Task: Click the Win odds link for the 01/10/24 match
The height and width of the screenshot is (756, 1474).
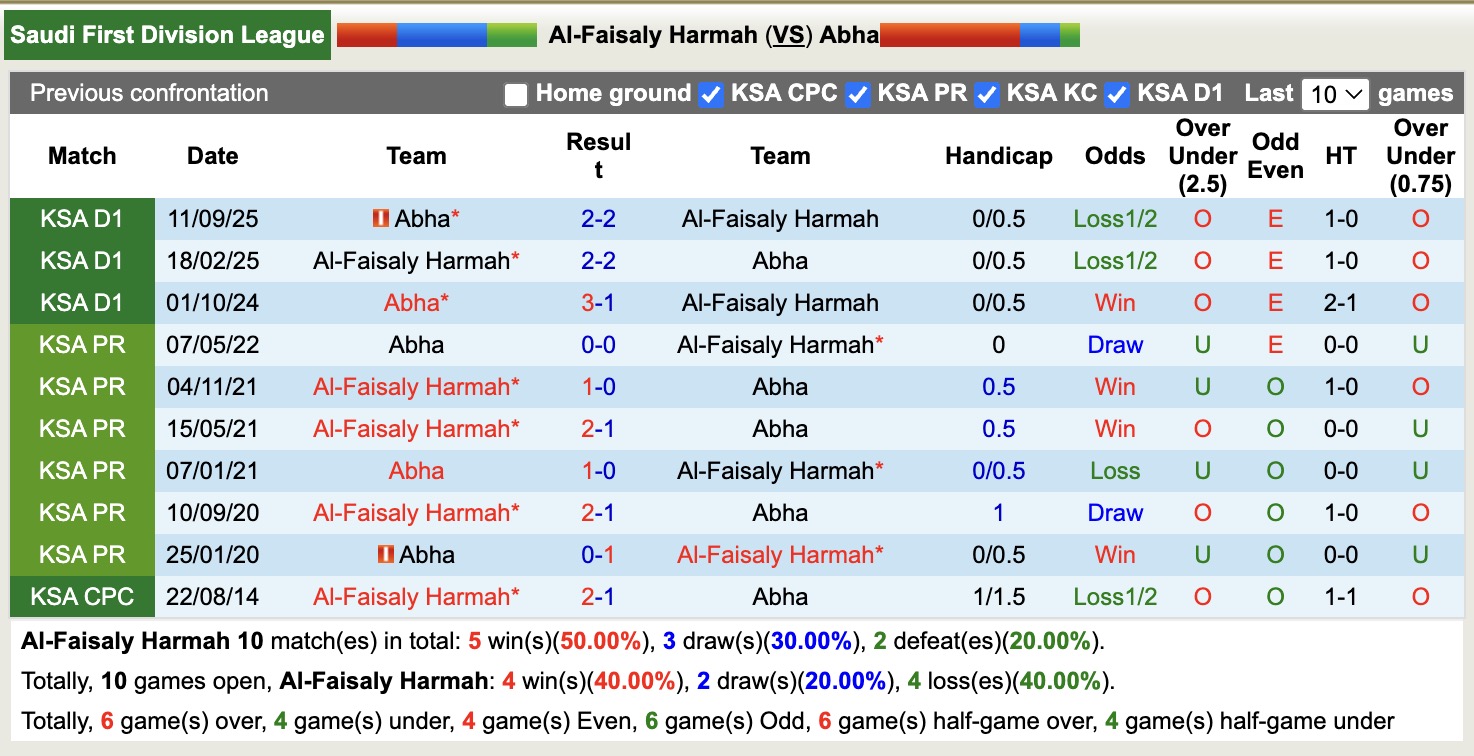Action: [1114, 302]
